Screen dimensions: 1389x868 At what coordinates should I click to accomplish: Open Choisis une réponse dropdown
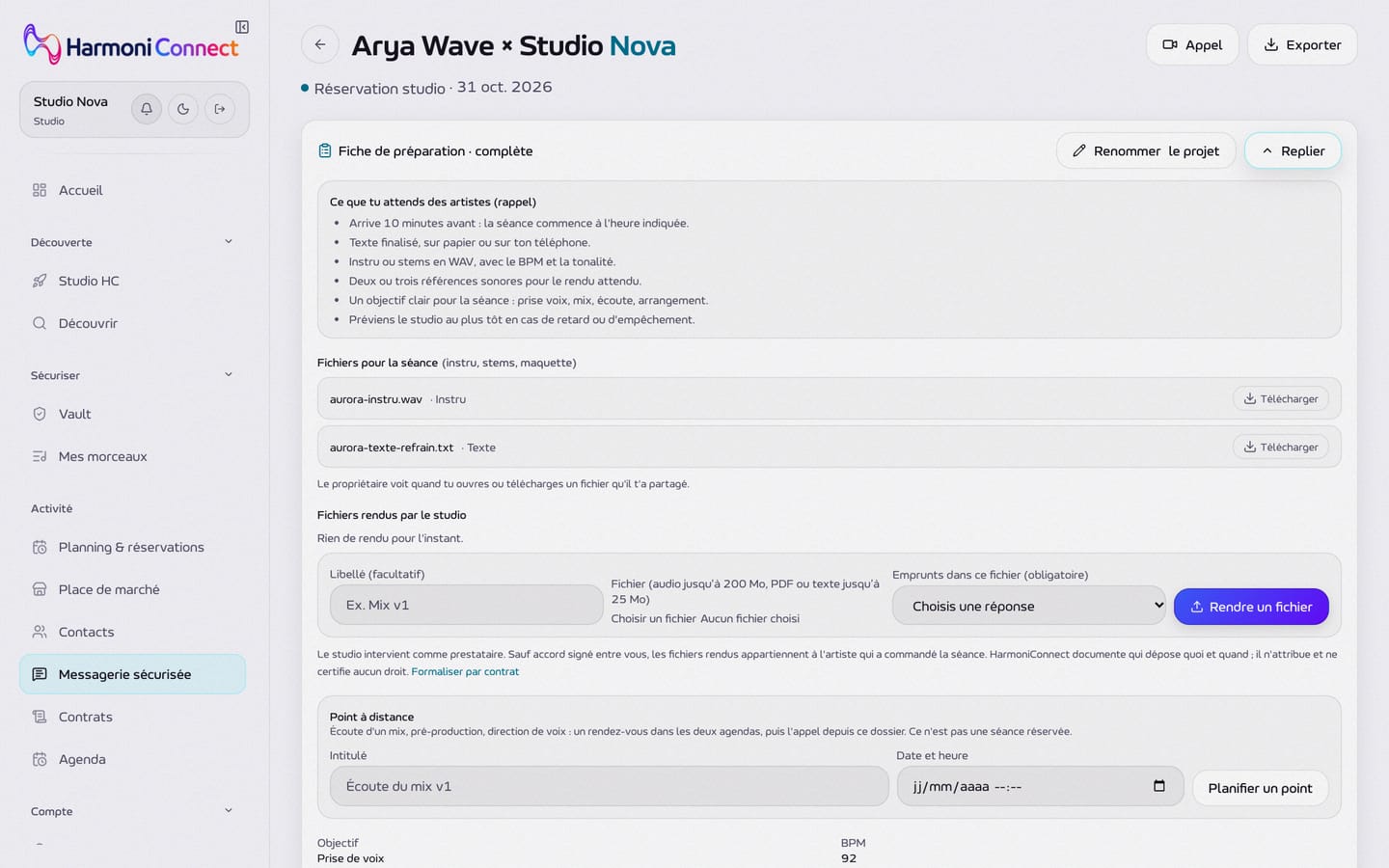(1029, 606)
